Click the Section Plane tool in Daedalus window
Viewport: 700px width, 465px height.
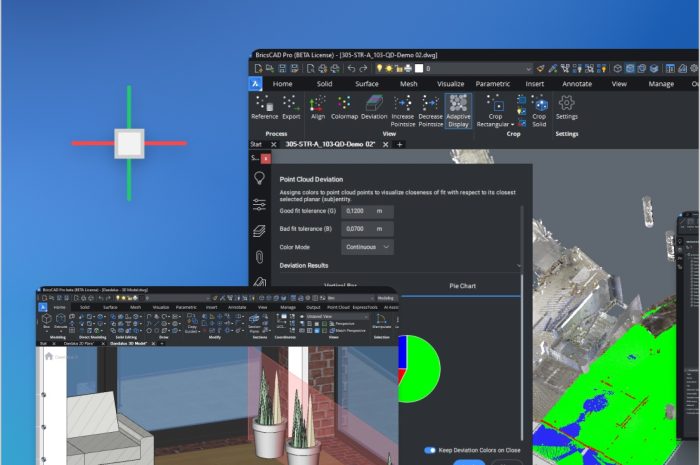pos(254,323)
